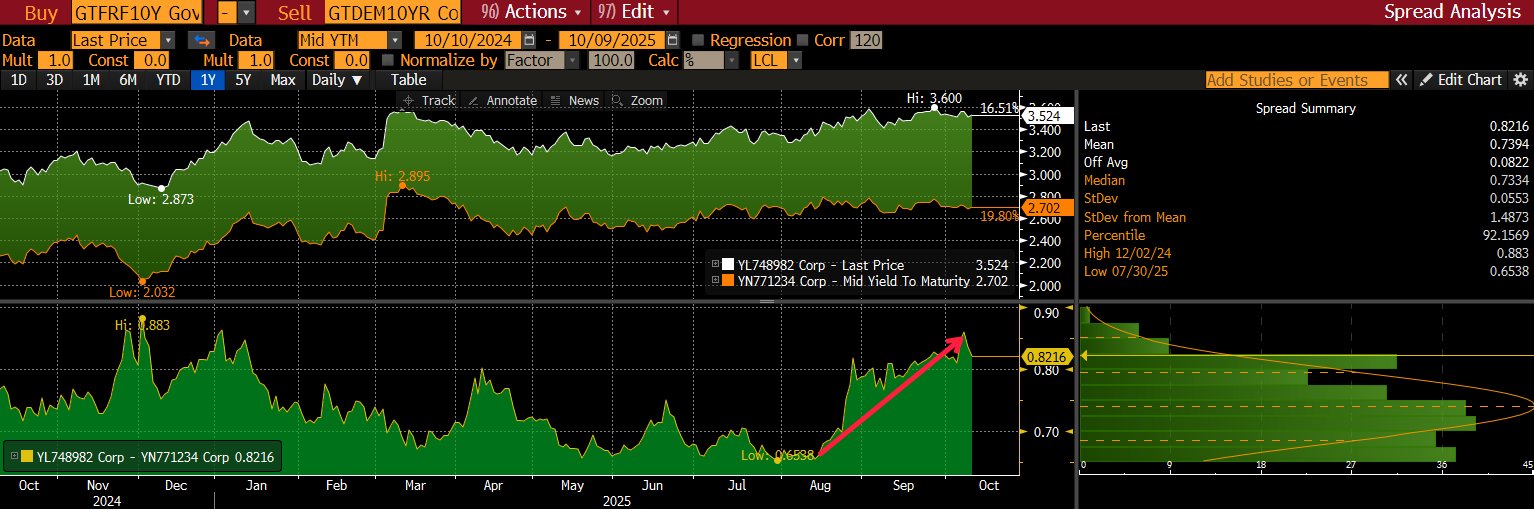Open the Table view
Viewport: 1534px width, 509px height.
click(x=408, y=80)
